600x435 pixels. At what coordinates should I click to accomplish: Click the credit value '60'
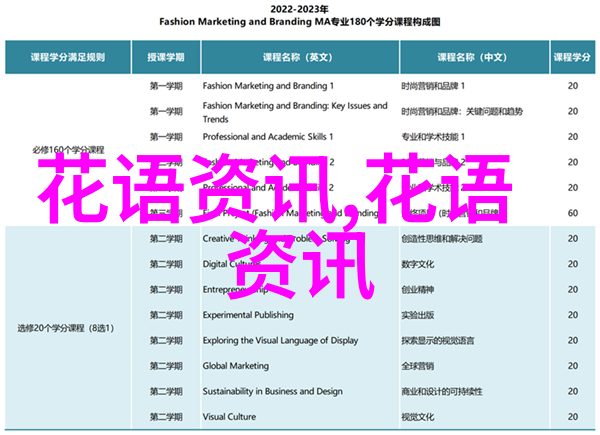[x=573, y=213]
